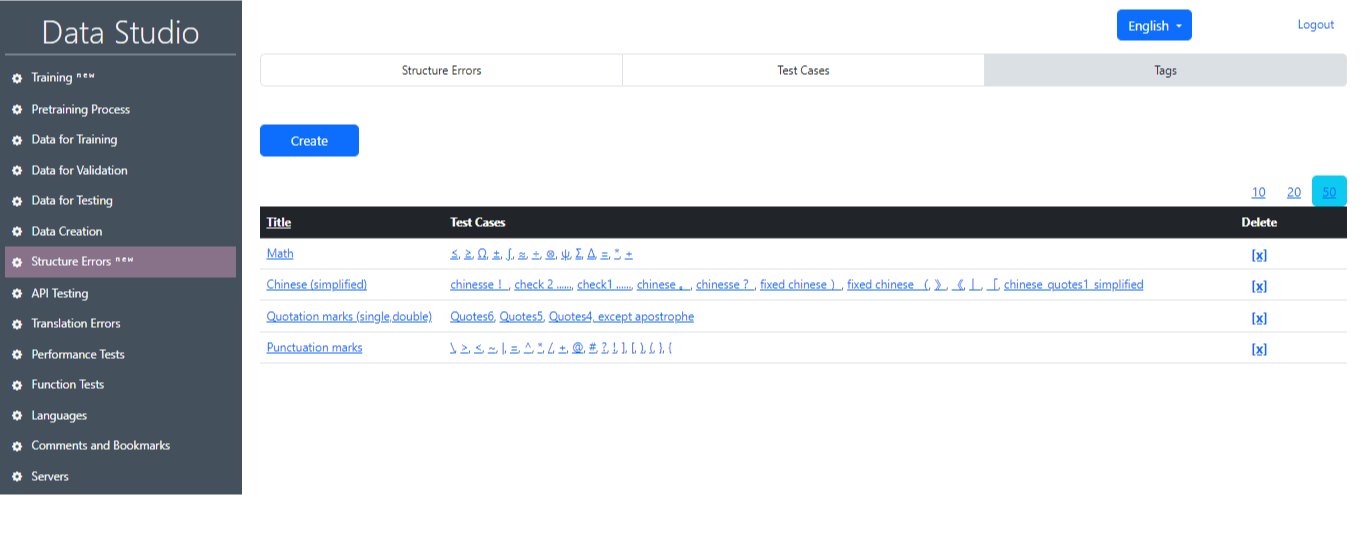Open the English language dropdown

[x=1154, y=26]
